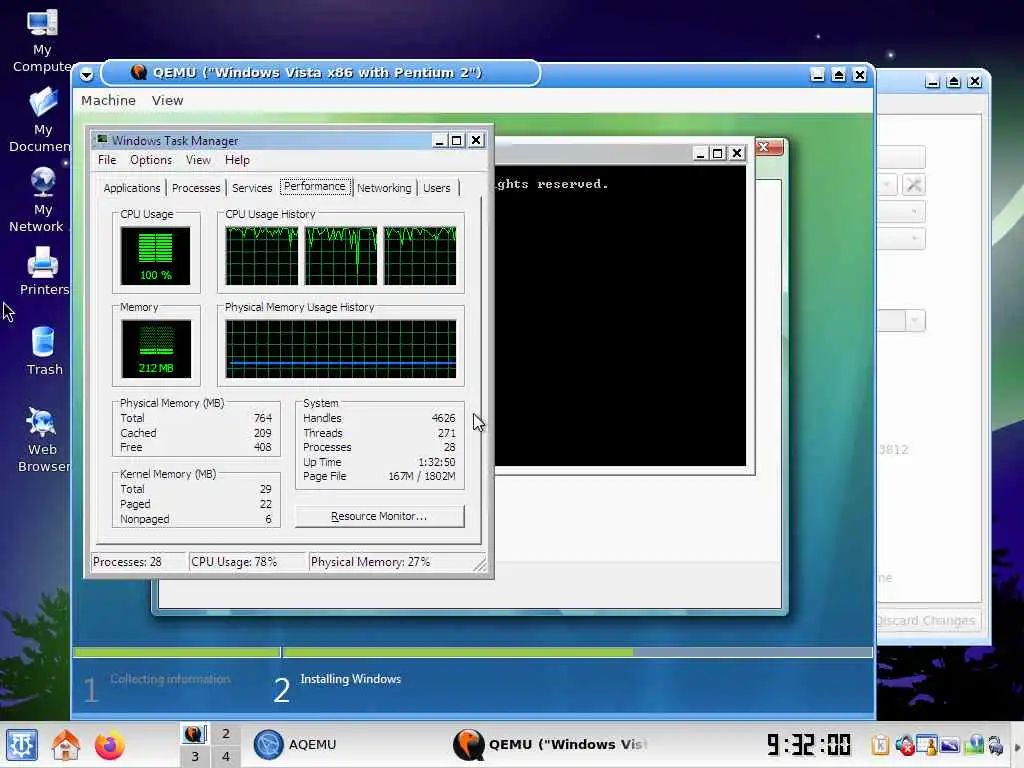Click the 'Collecting information' step label
Screen dimensions: 1024x768
[x=170, y=679]
